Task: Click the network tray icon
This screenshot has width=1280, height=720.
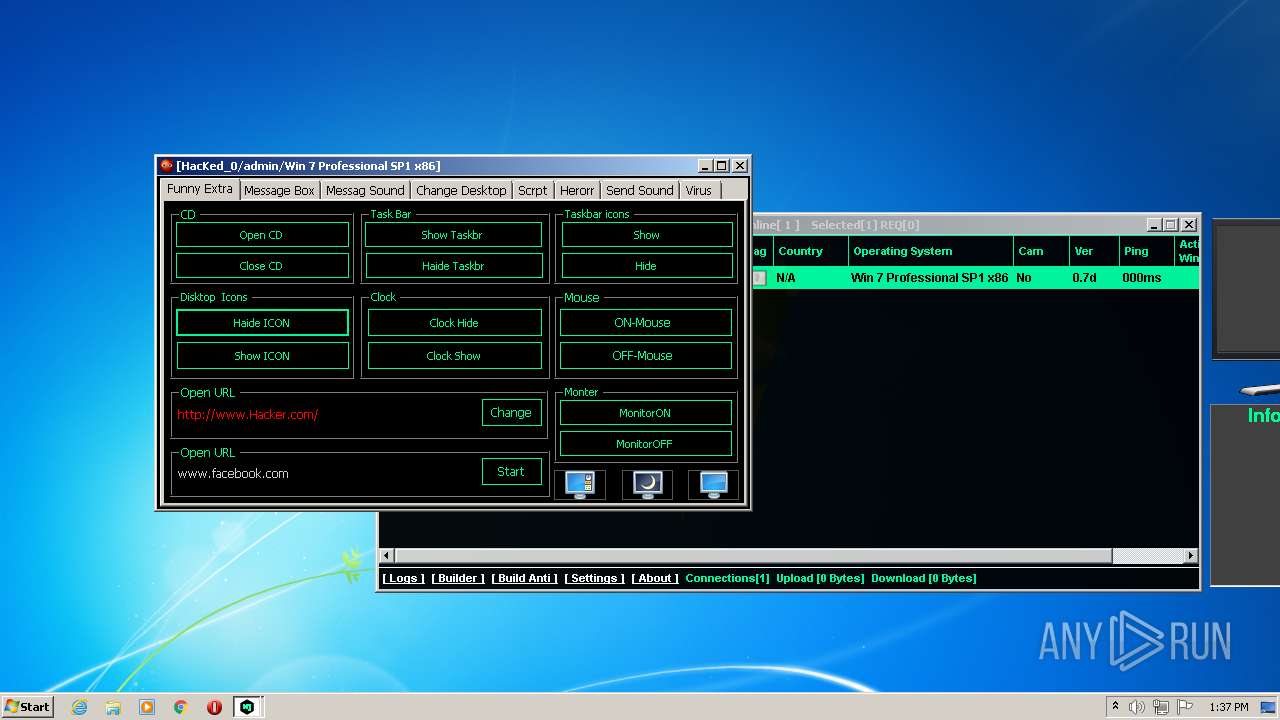Action: tap(1161, 707)
